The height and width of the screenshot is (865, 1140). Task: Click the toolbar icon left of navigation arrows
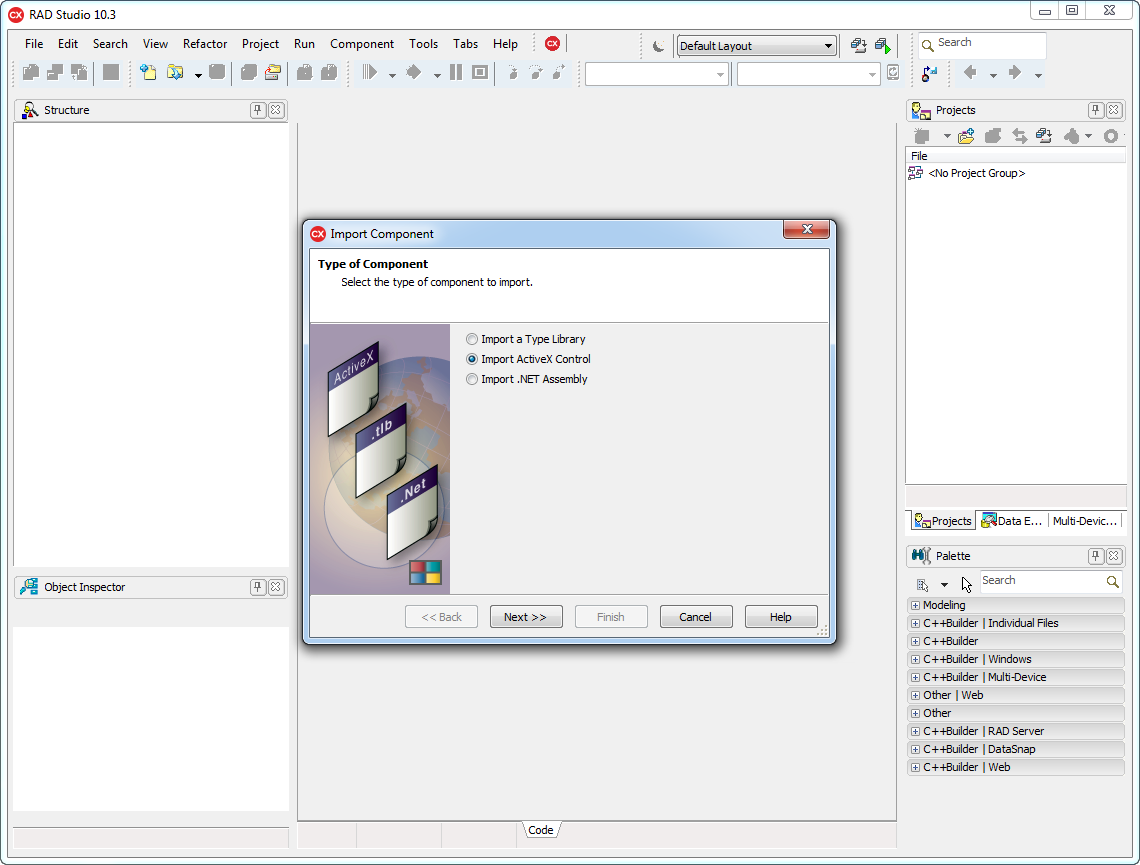coord(930,73)
